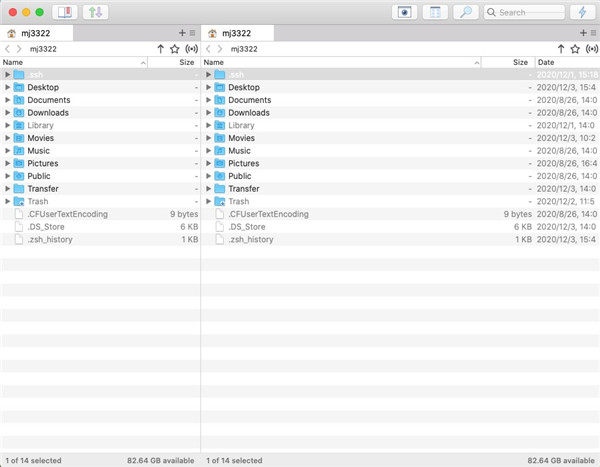This screenshot has width=600, height=467.
Task: Add a new tab in left pane
Action: coord(182,33)
